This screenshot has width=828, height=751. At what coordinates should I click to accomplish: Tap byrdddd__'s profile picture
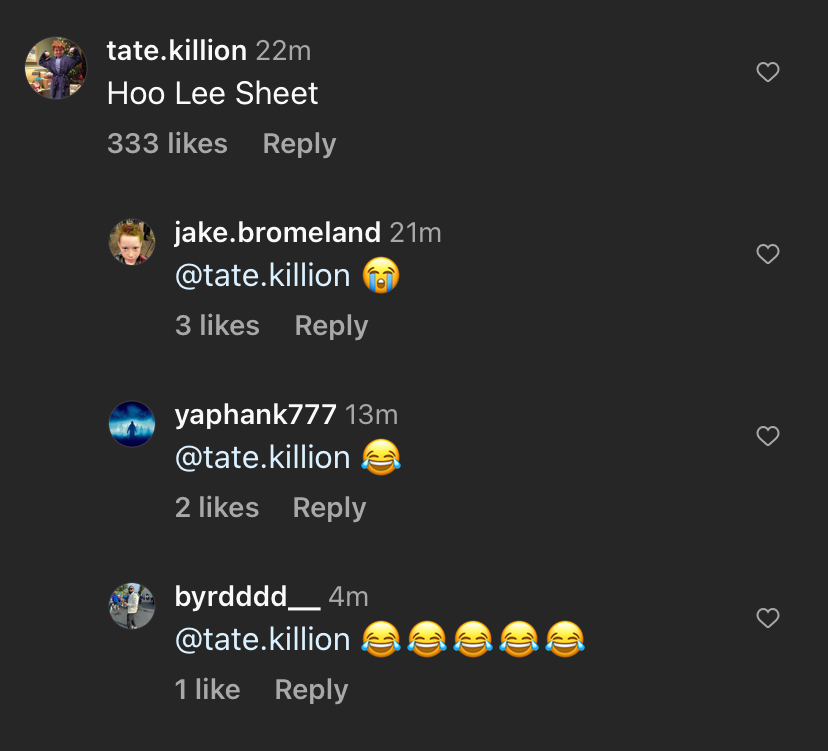tap(132, 606)
